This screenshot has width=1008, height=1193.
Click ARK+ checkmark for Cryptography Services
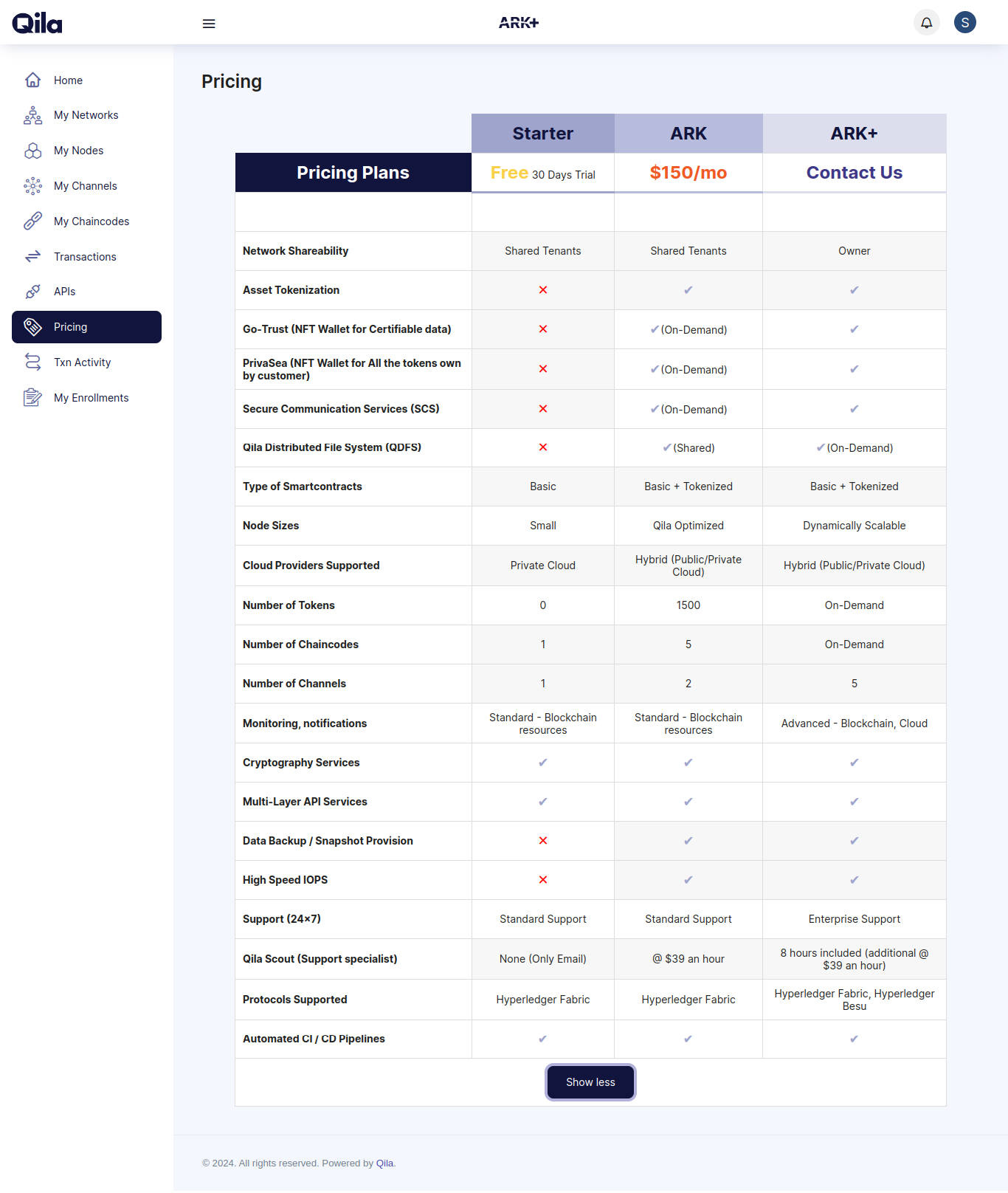pyautogui.click(x=855, y=763)
